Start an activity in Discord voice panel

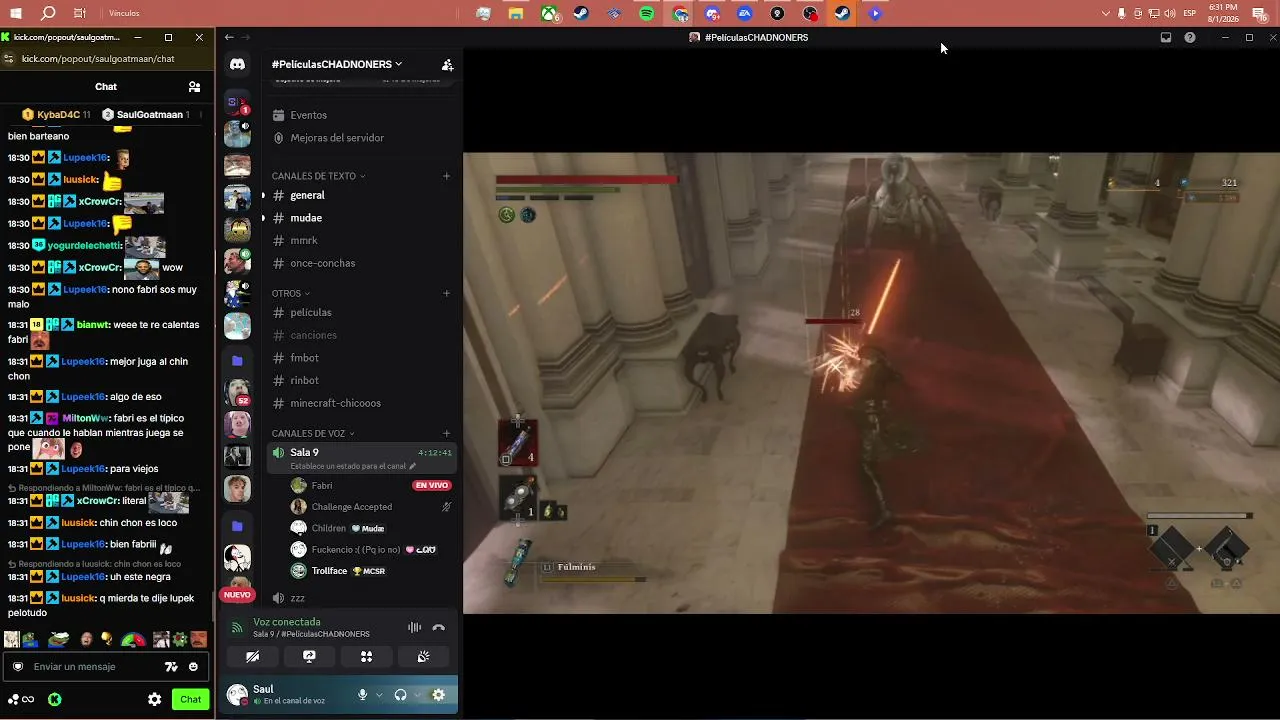(366, 657)
